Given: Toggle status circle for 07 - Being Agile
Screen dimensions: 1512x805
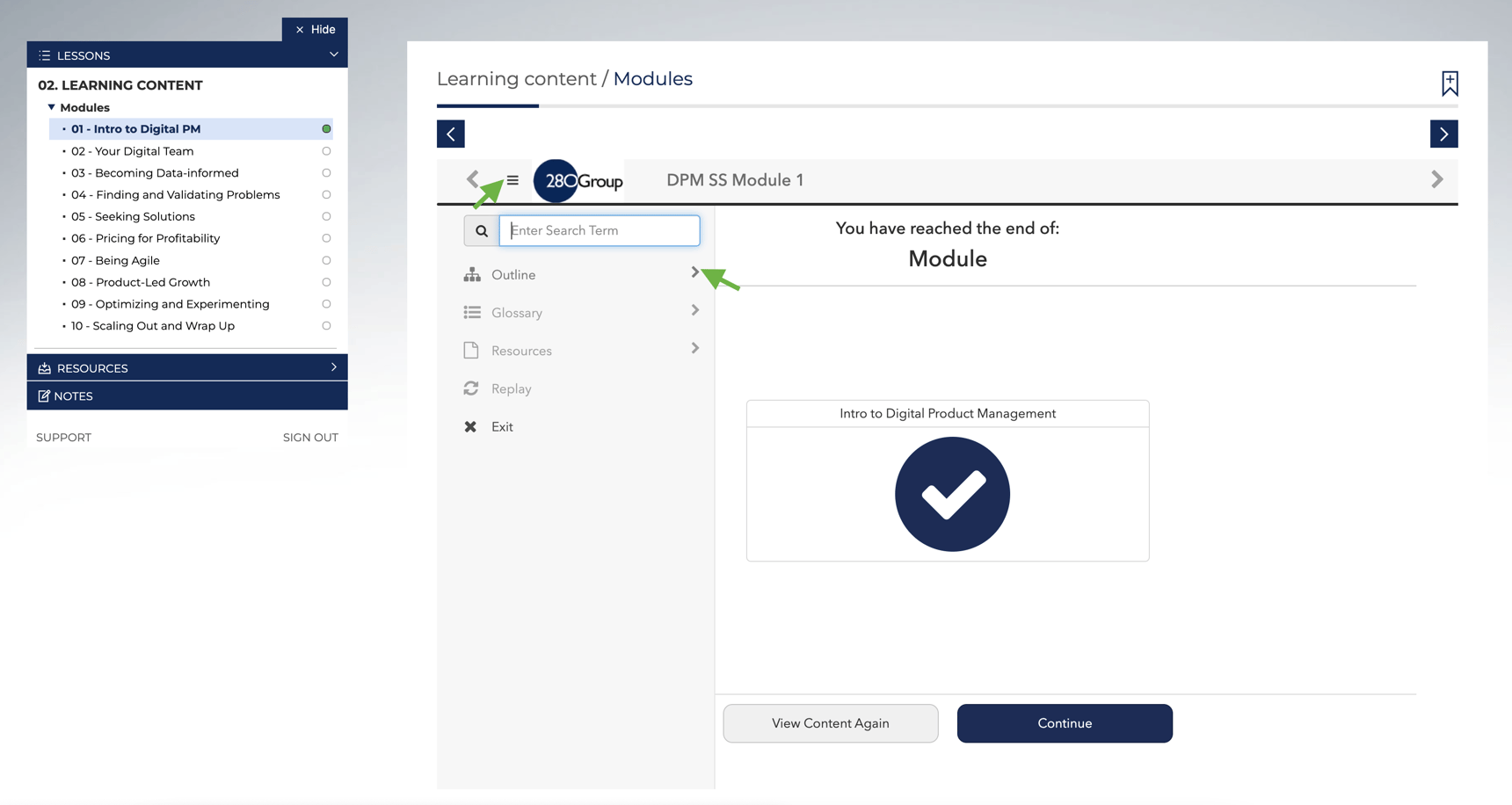Looking at the screenshot, I should point(326,260).
